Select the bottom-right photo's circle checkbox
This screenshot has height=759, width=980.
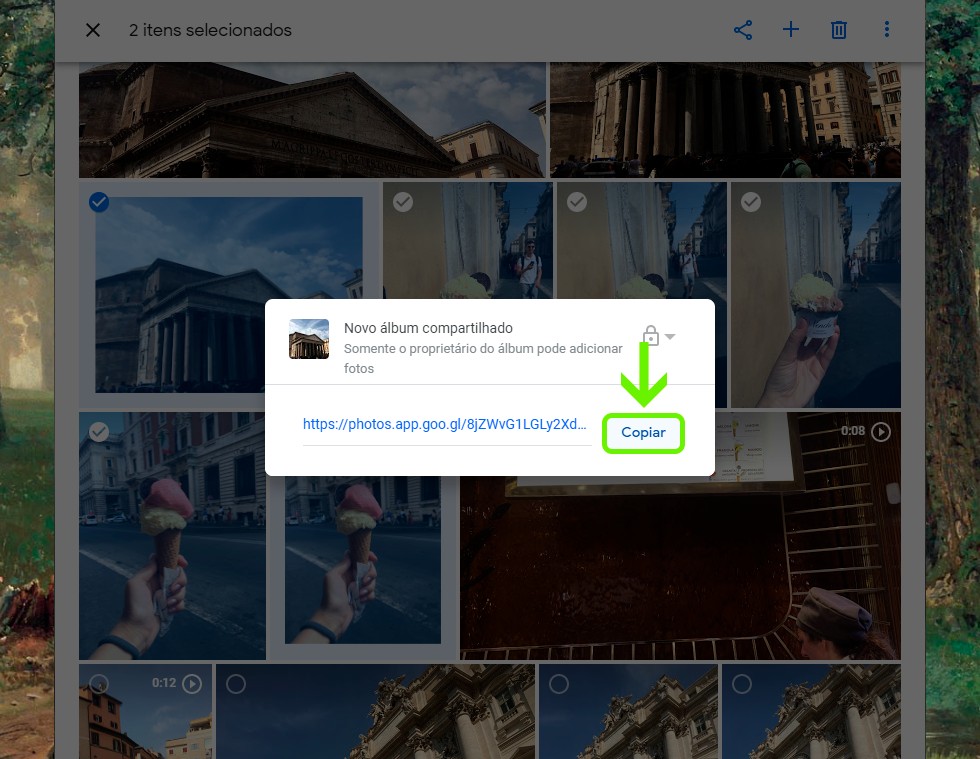click(742, 684)
